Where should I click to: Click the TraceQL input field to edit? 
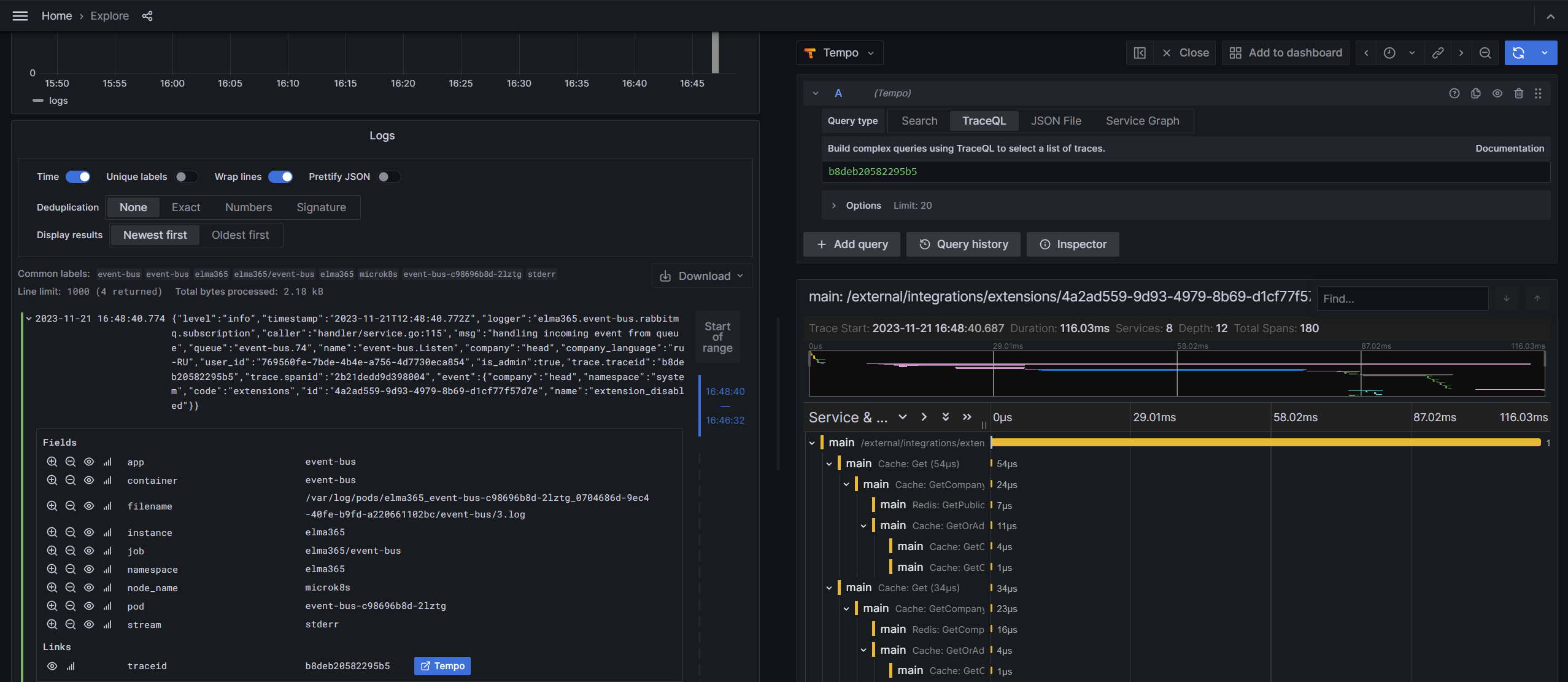[1184, 172]
